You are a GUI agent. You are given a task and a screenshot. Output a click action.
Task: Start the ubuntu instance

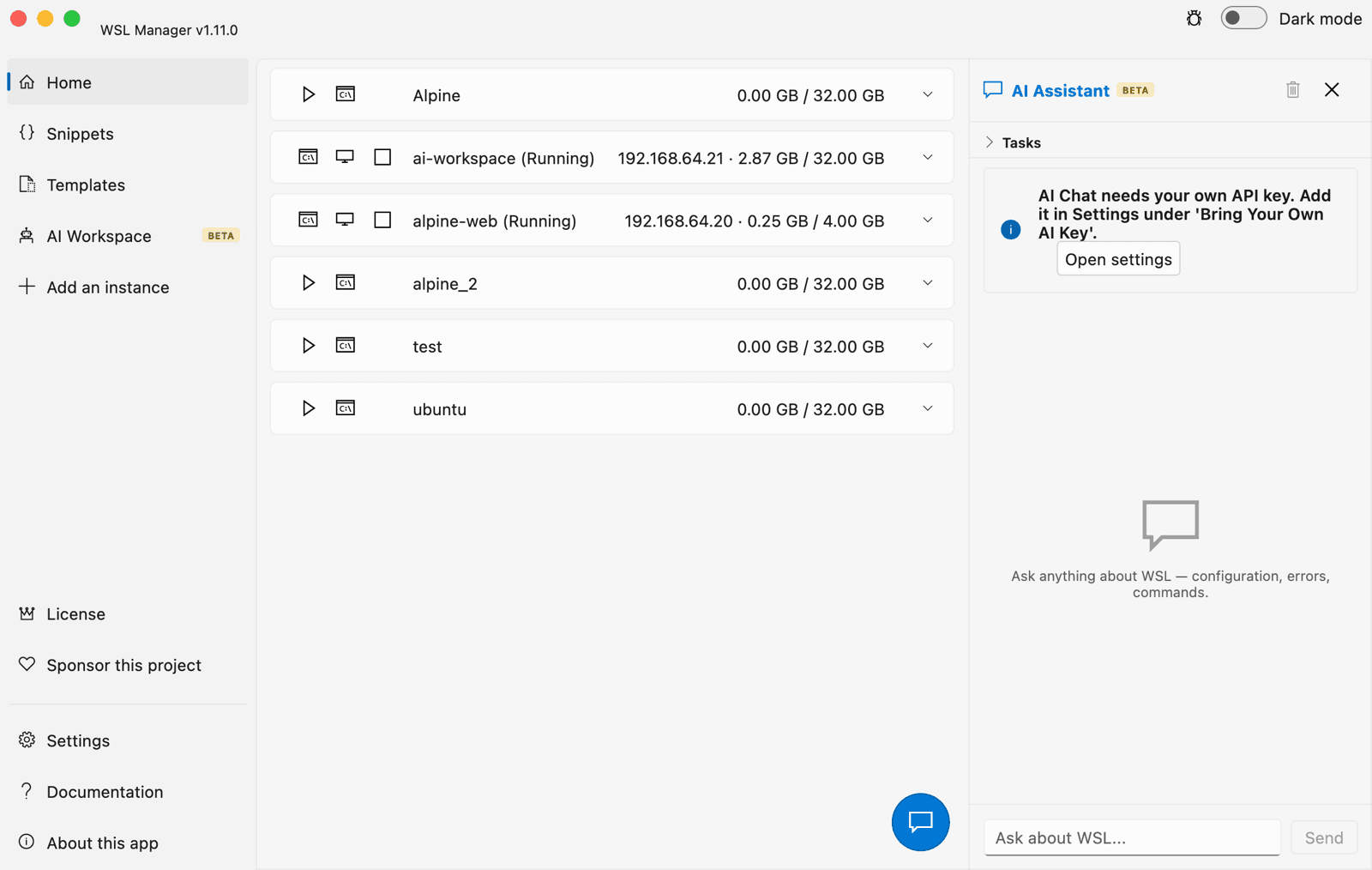[308, 408]
